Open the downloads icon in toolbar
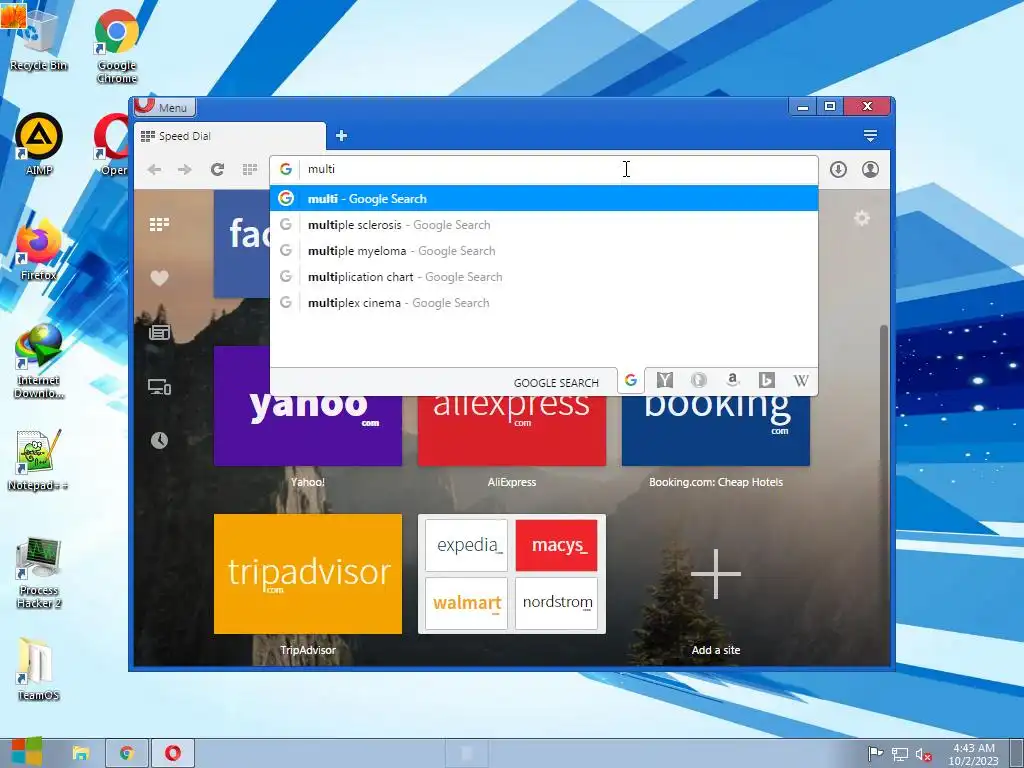 click(x=838, y=170)
